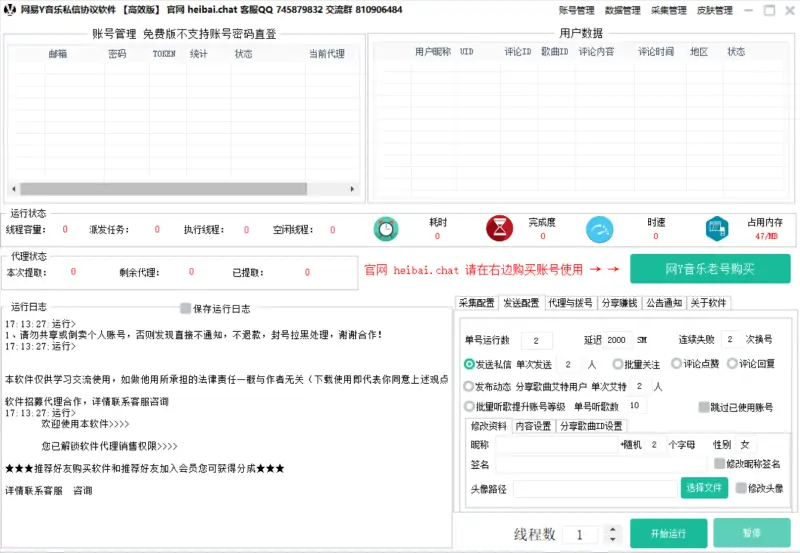The image size is (800, 553).
Task: Choose the 评论点赞 radio option
Action: 677,364
